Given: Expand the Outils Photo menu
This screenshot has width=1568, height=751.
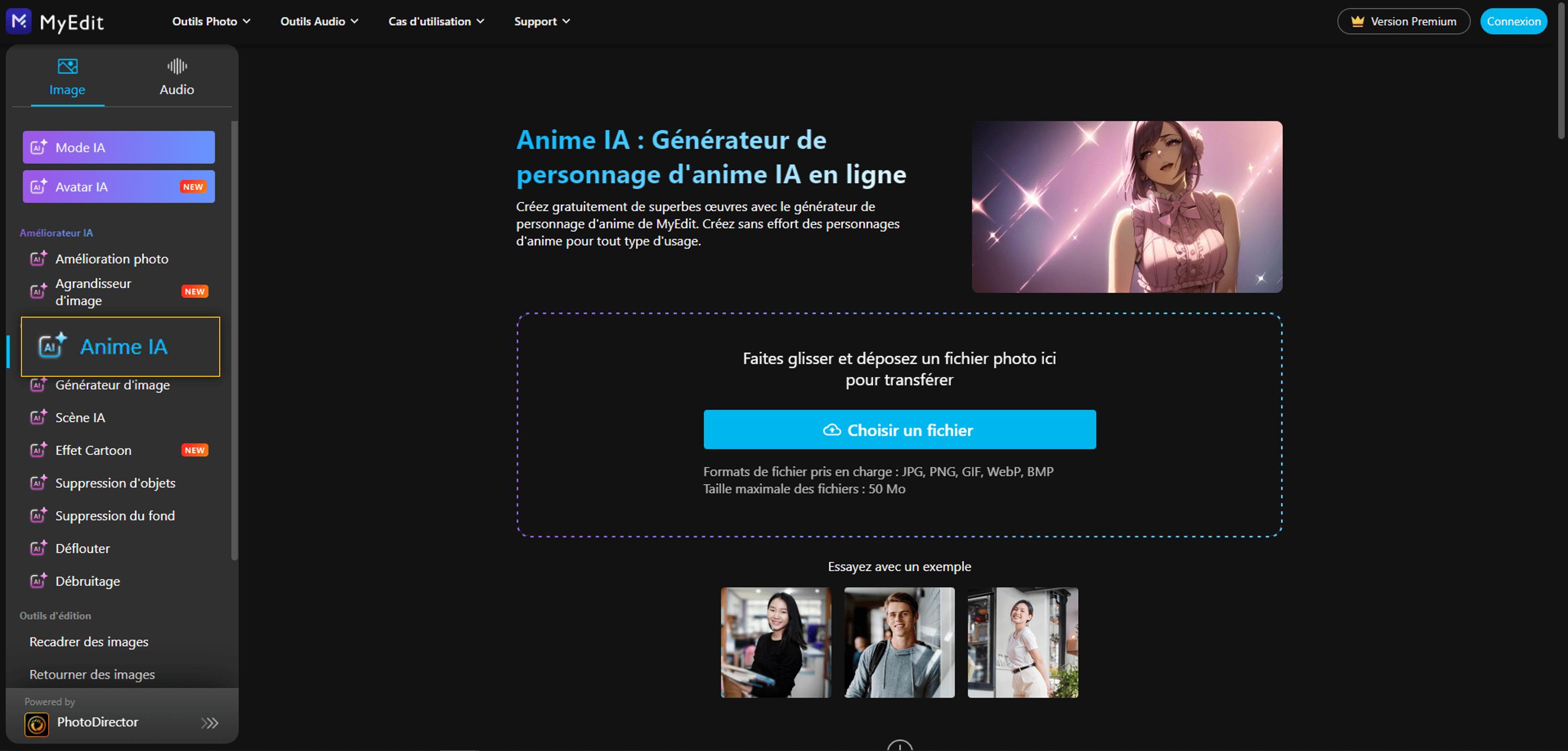Looking at the screenshot, I should coord(211,21).
